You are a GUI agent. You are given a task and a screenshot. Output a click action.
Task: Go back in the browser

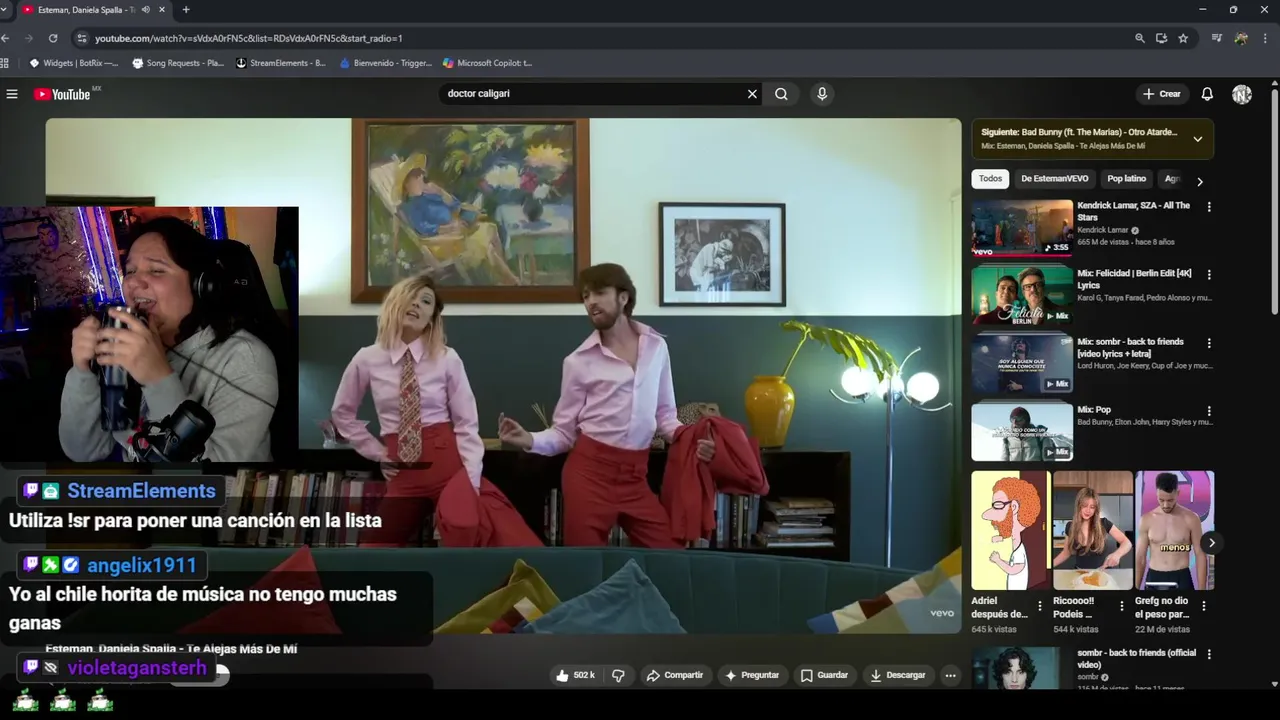5,38
